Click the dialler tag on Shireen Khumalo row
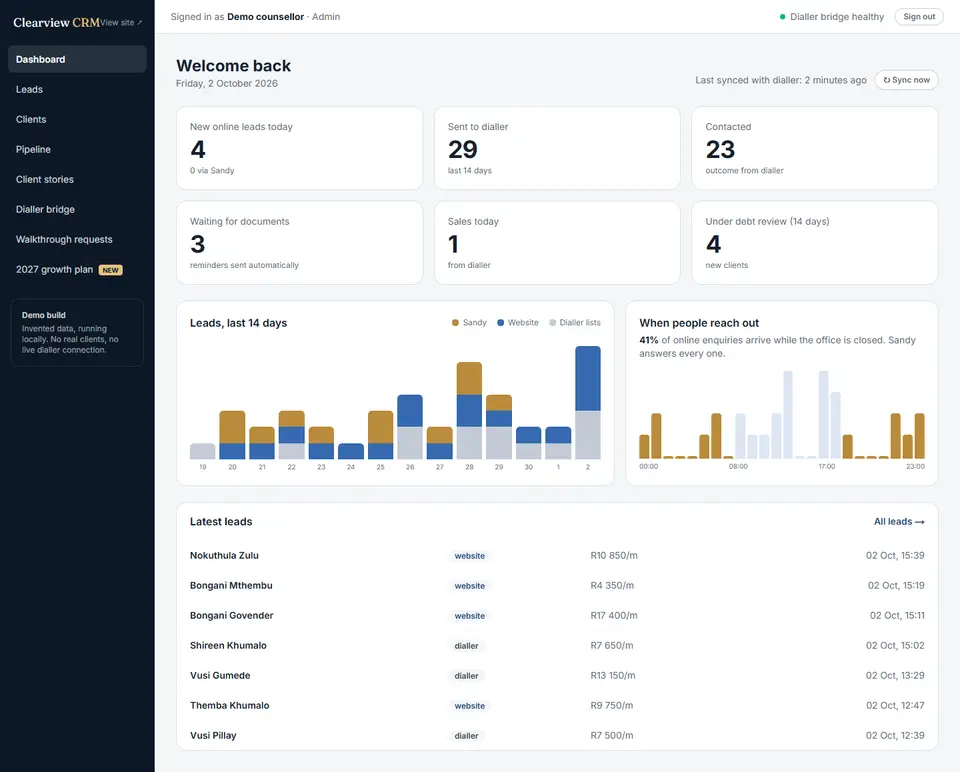 [467, 646]
